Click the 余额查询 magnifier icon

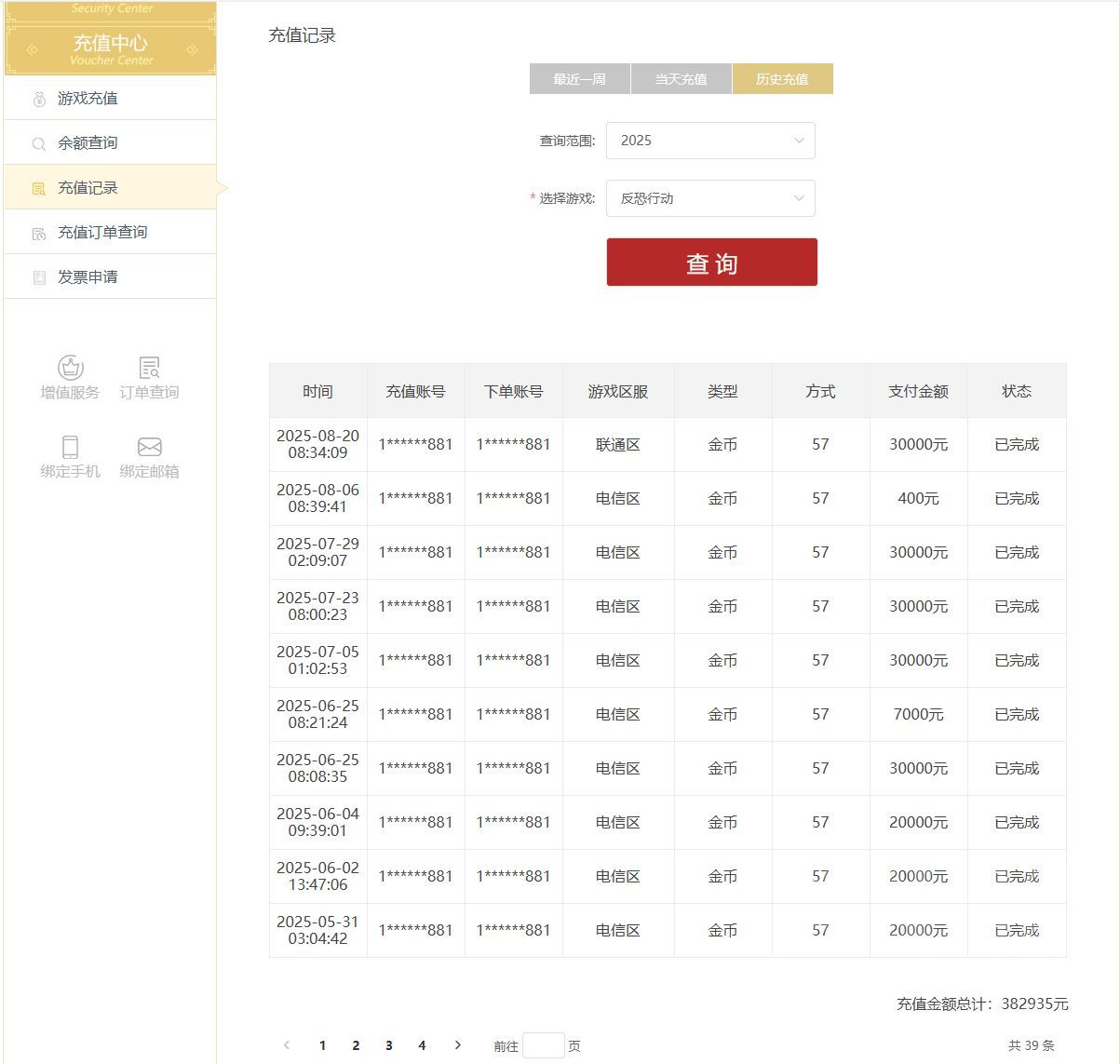click(39, 143)
